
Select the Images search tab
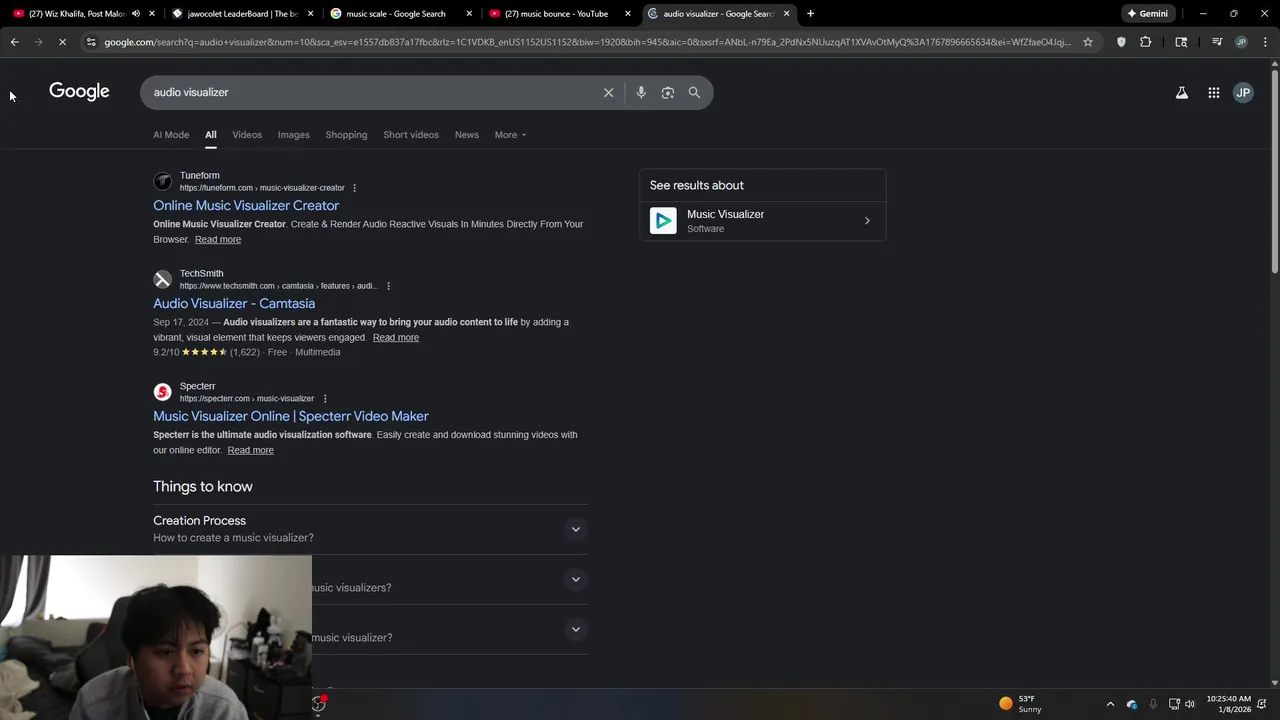coord(293,135)
